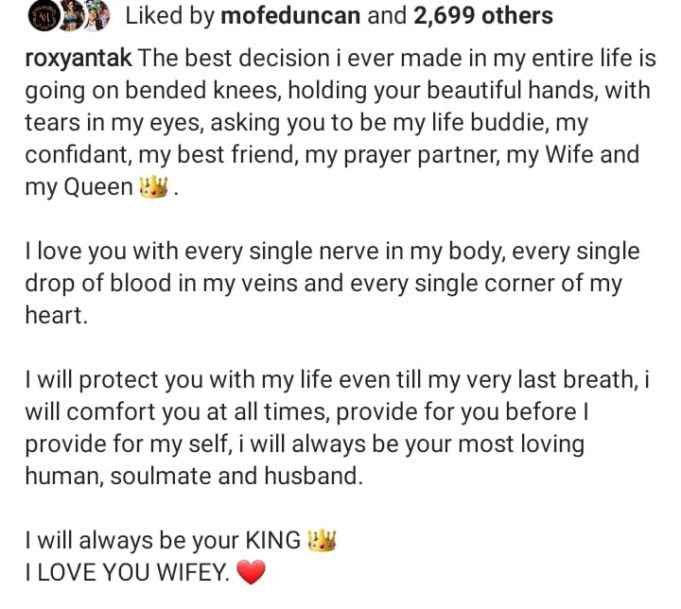The image size is (681, 609).
Task: Click the word 'husband.' in the caption
Action: tap(313, 476)
